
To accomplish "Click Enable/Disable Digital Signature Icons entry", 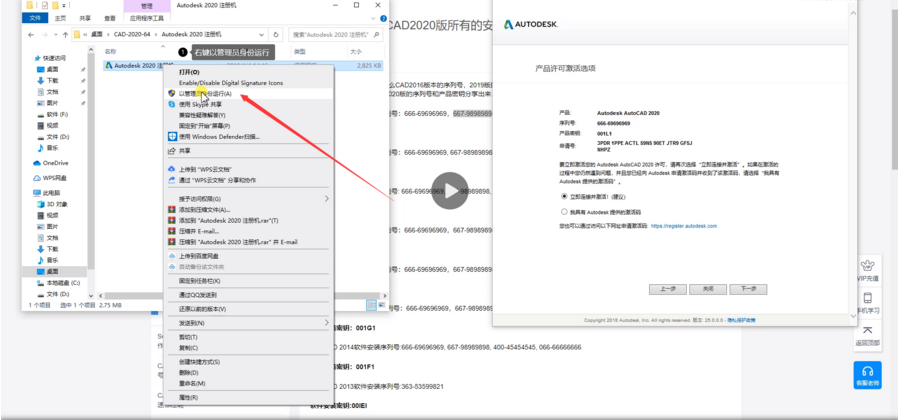I will point(231,83).
